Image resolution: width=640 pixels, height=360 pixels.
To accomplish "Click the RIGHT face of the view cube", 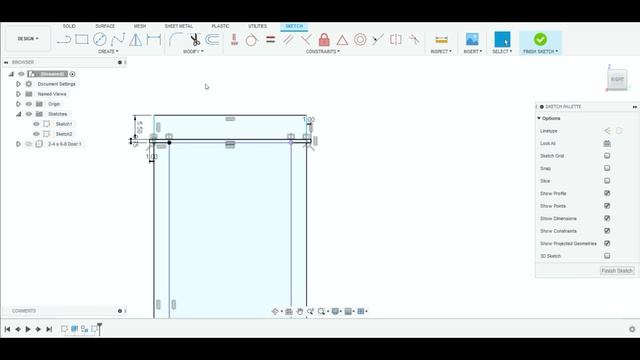I will tap(617, 79).
